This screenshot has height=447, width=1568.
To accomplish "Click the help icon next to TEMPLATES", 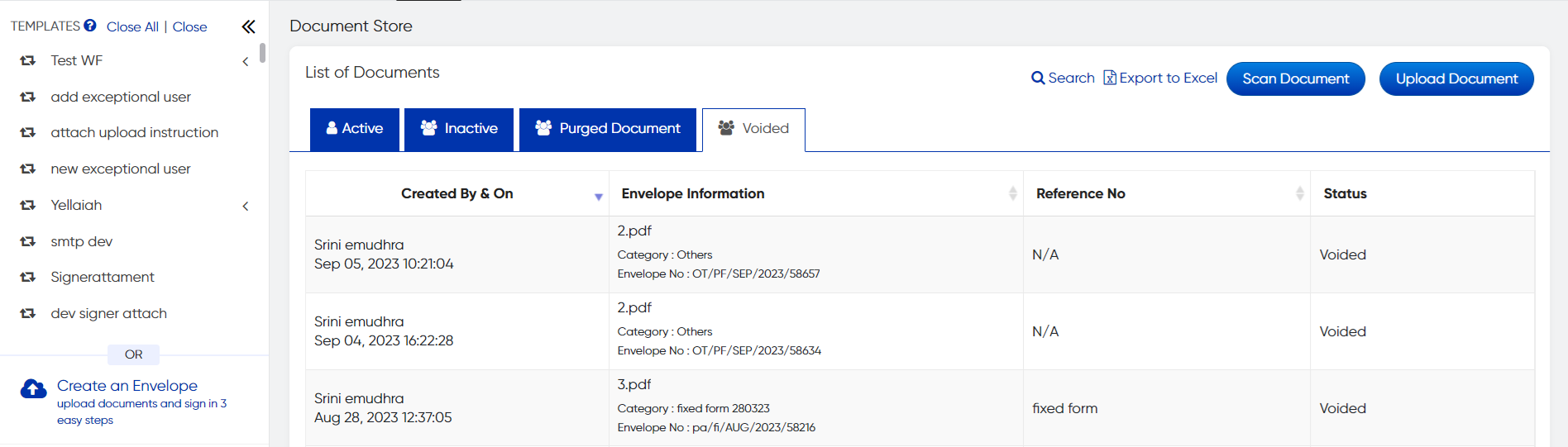I will coord(90,26).
